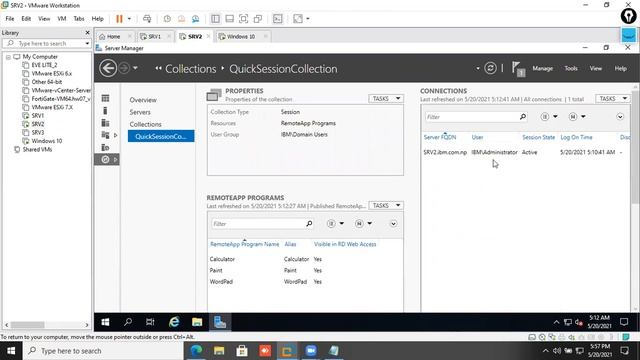Screen dimensions: 640x360
Task: Open VMware VM menu
Action: click(62, 19)
